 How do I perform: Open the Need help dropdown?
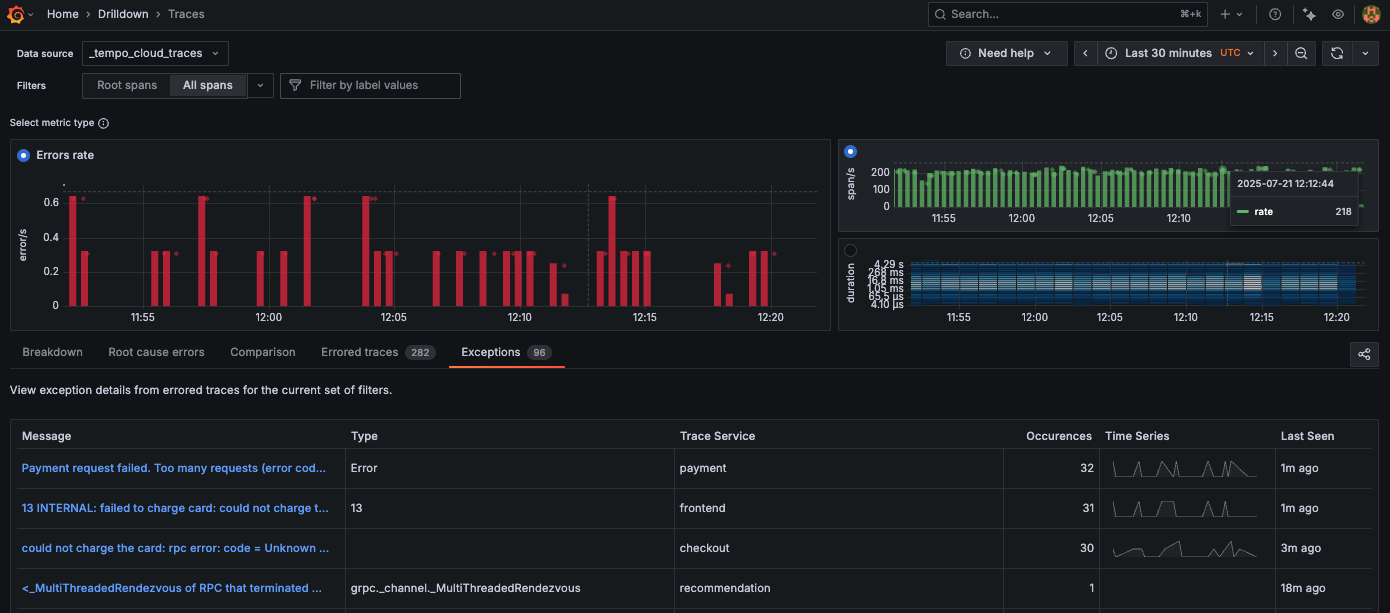click(x=1005, y=53)
